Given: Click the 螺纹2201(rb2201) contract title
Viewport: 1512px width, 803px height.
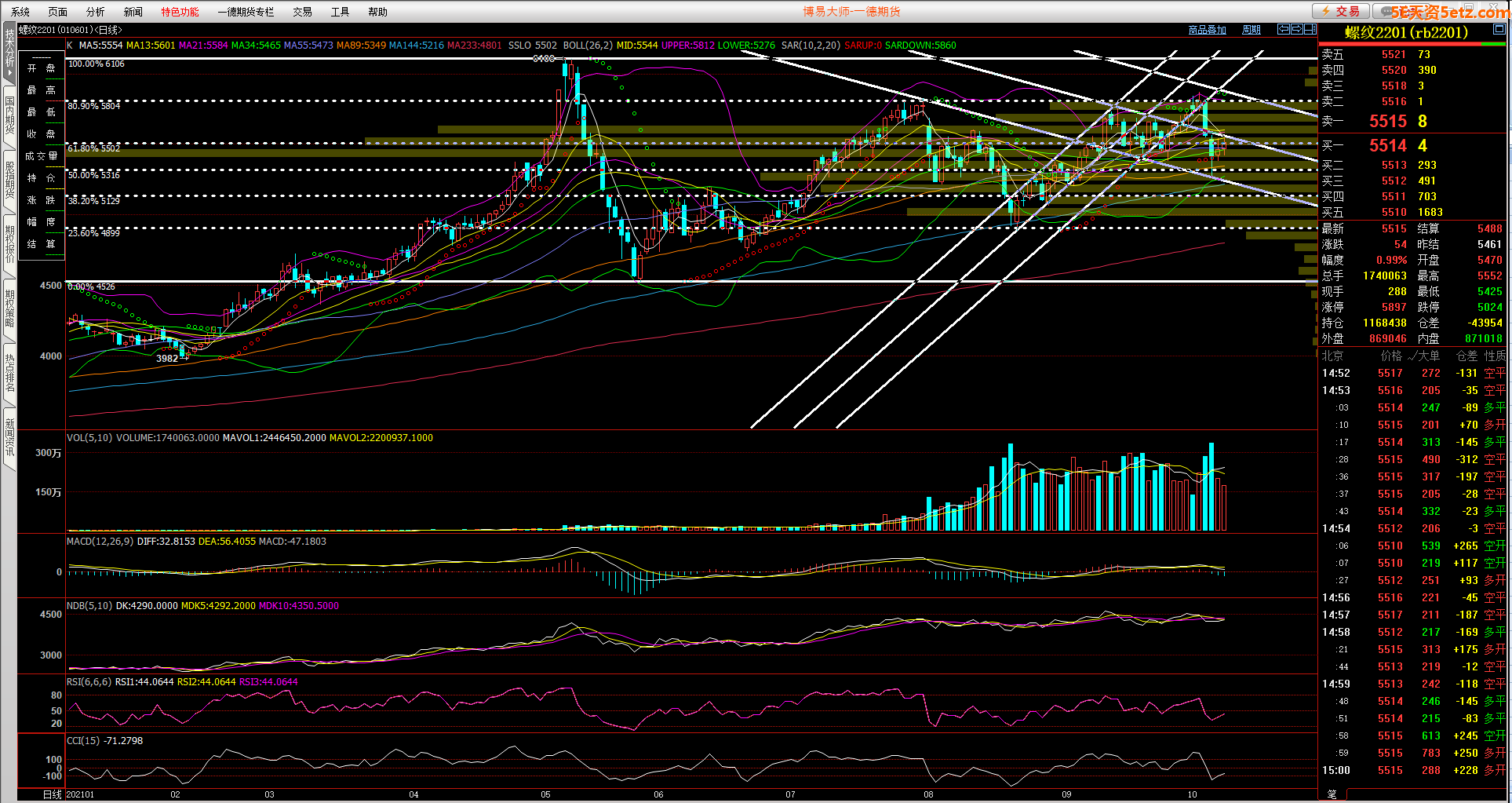Looking at the screenshot, I should click(1406, 32).
